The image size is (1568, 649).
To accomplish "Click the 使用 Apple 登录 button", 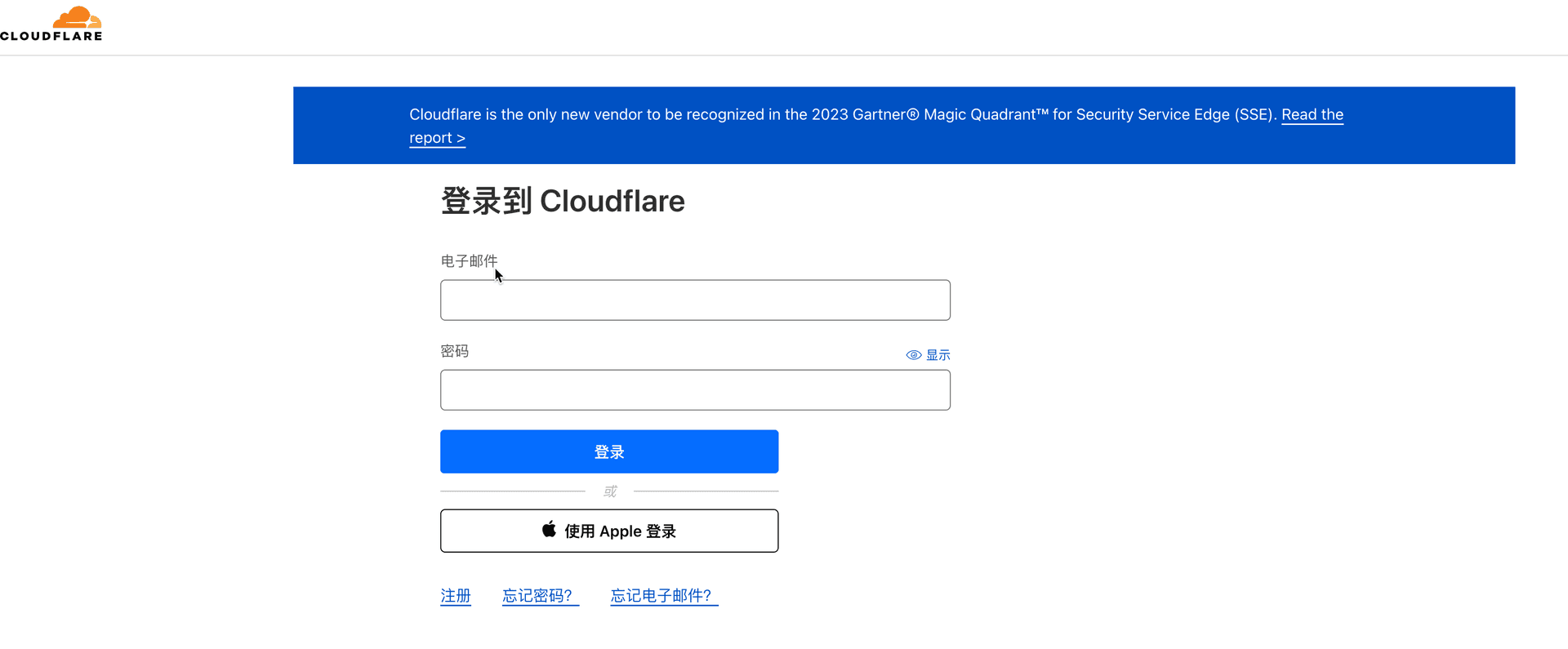I will point(609,531).
